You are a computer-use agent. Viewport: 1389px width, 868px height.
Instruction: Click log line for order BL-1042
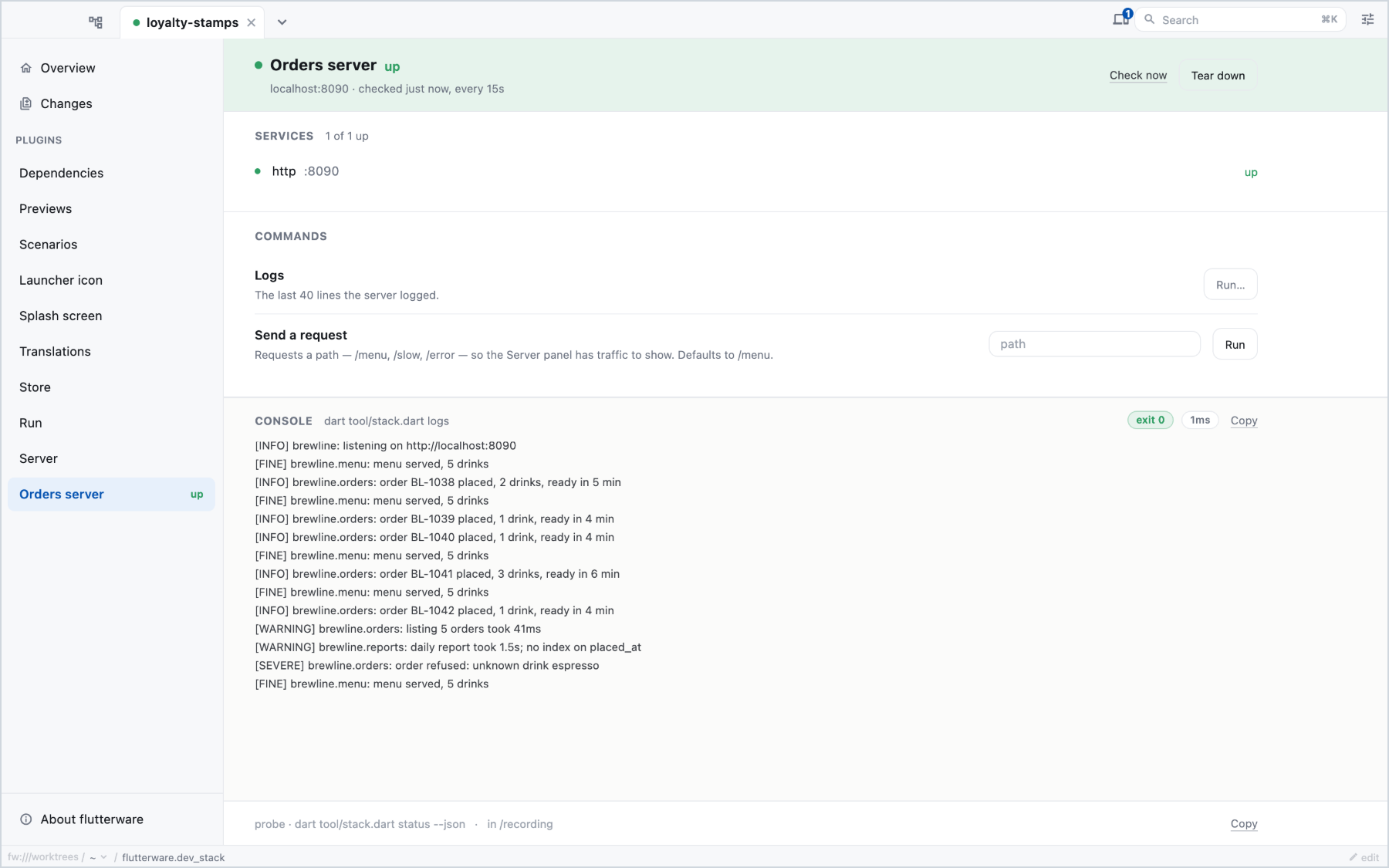(434, 610)
